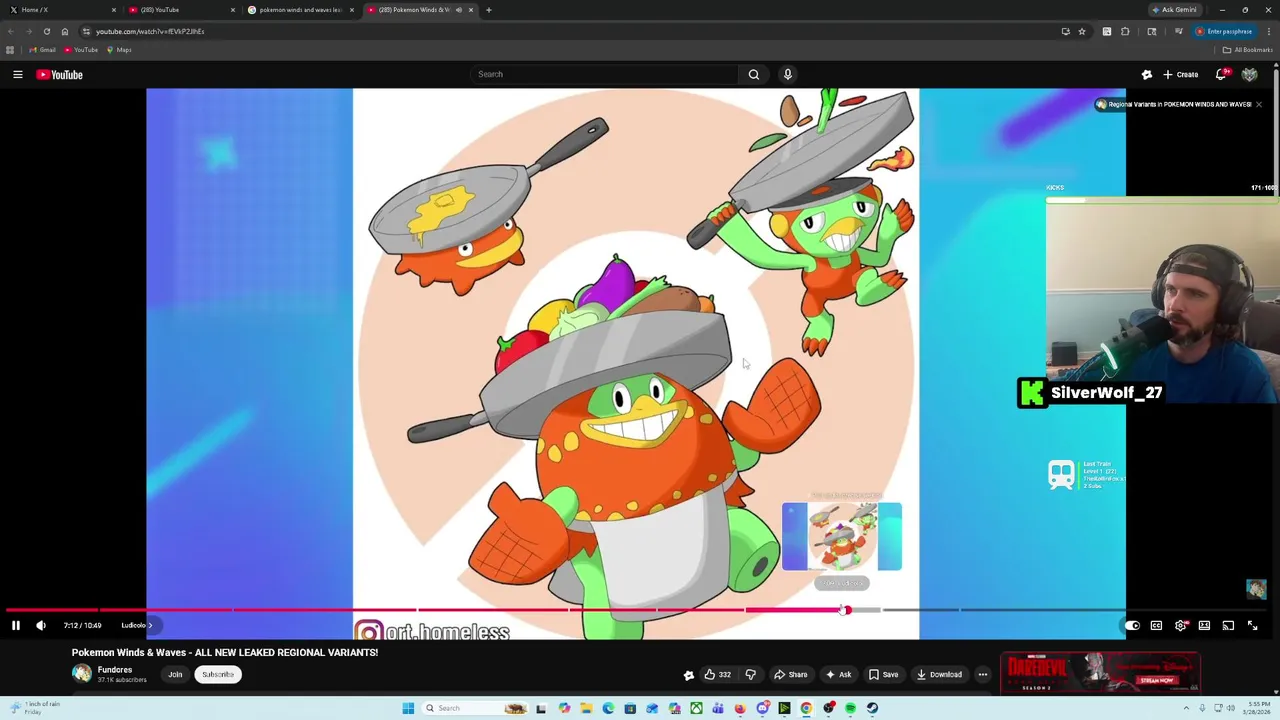Expand the All Bookmarks folder
This screenshot has width=1280, height=720.
[1248, 50]
